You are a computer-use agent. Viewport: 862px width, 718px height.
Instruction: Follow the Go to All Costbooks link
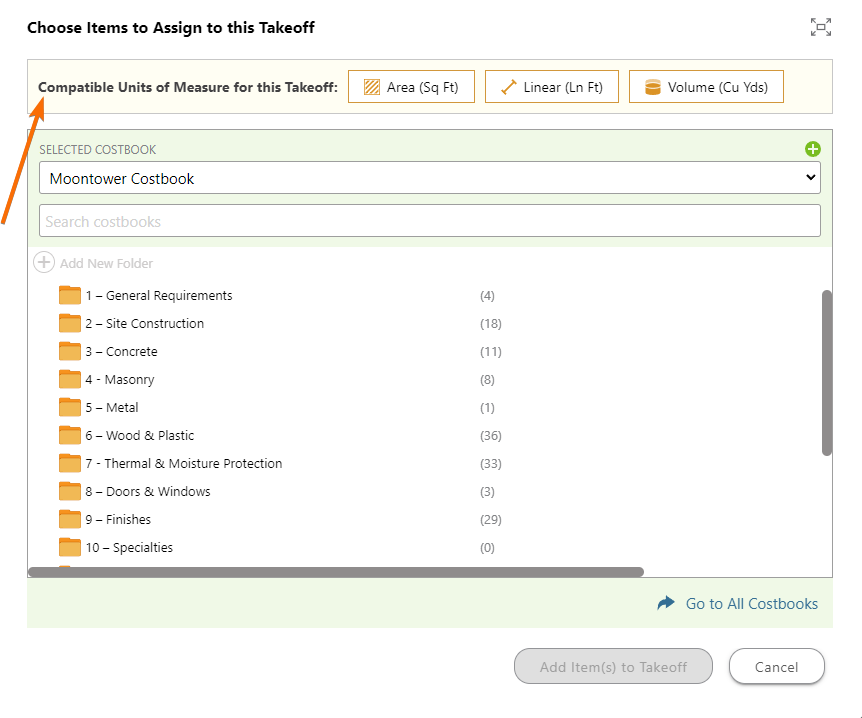[x=751, y=604]
